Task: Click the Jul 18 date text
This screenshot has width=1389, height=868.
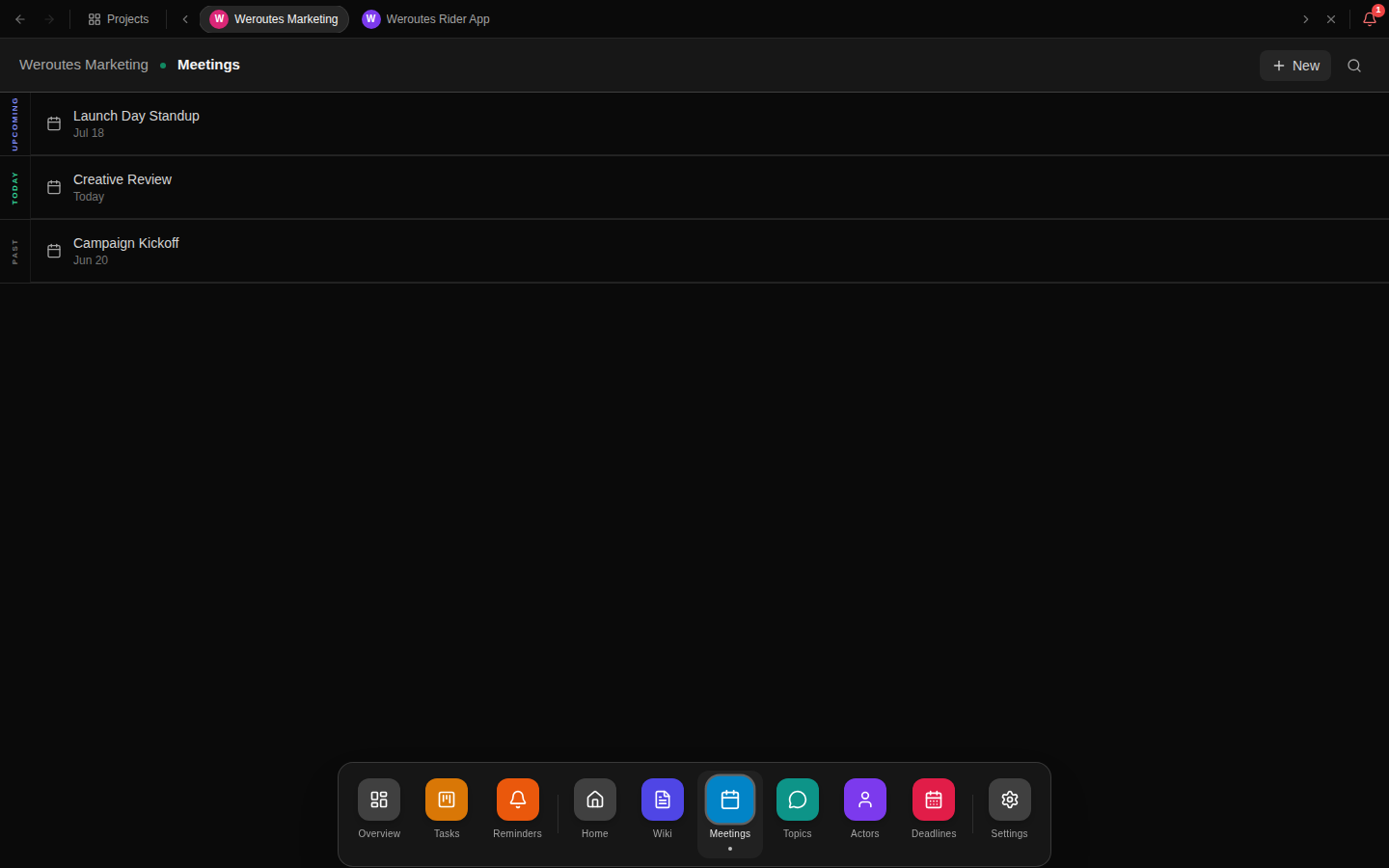Action: pyautogui.click(x=89, y=133)
